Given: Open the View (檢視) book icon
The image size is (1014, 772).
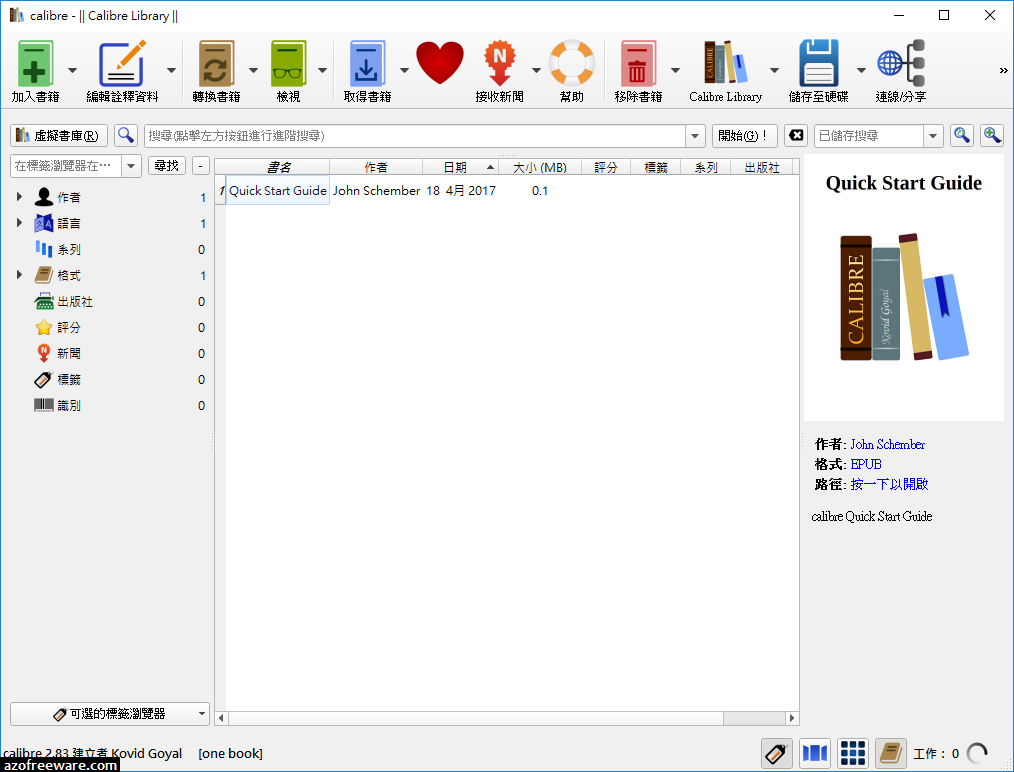Looking at the screenshot, I should (288, 63).
